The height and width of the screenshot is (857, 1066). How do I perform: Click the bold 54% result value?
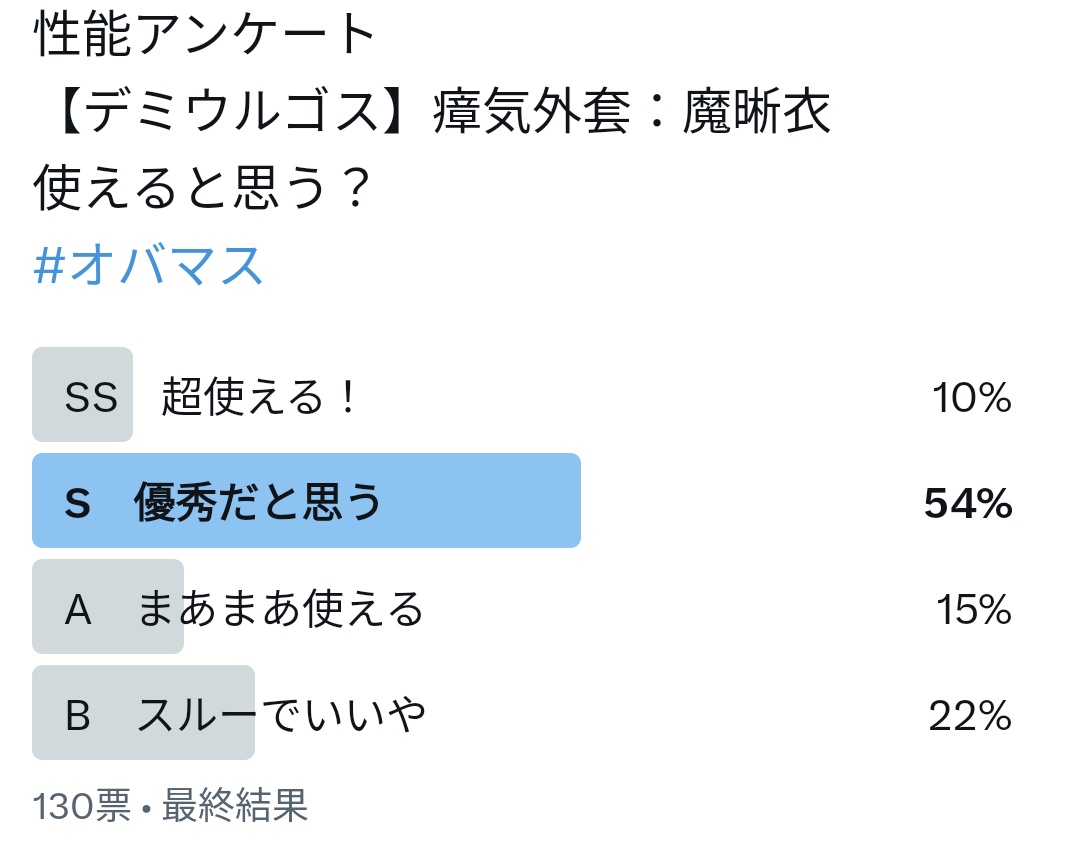coord(968,504)
